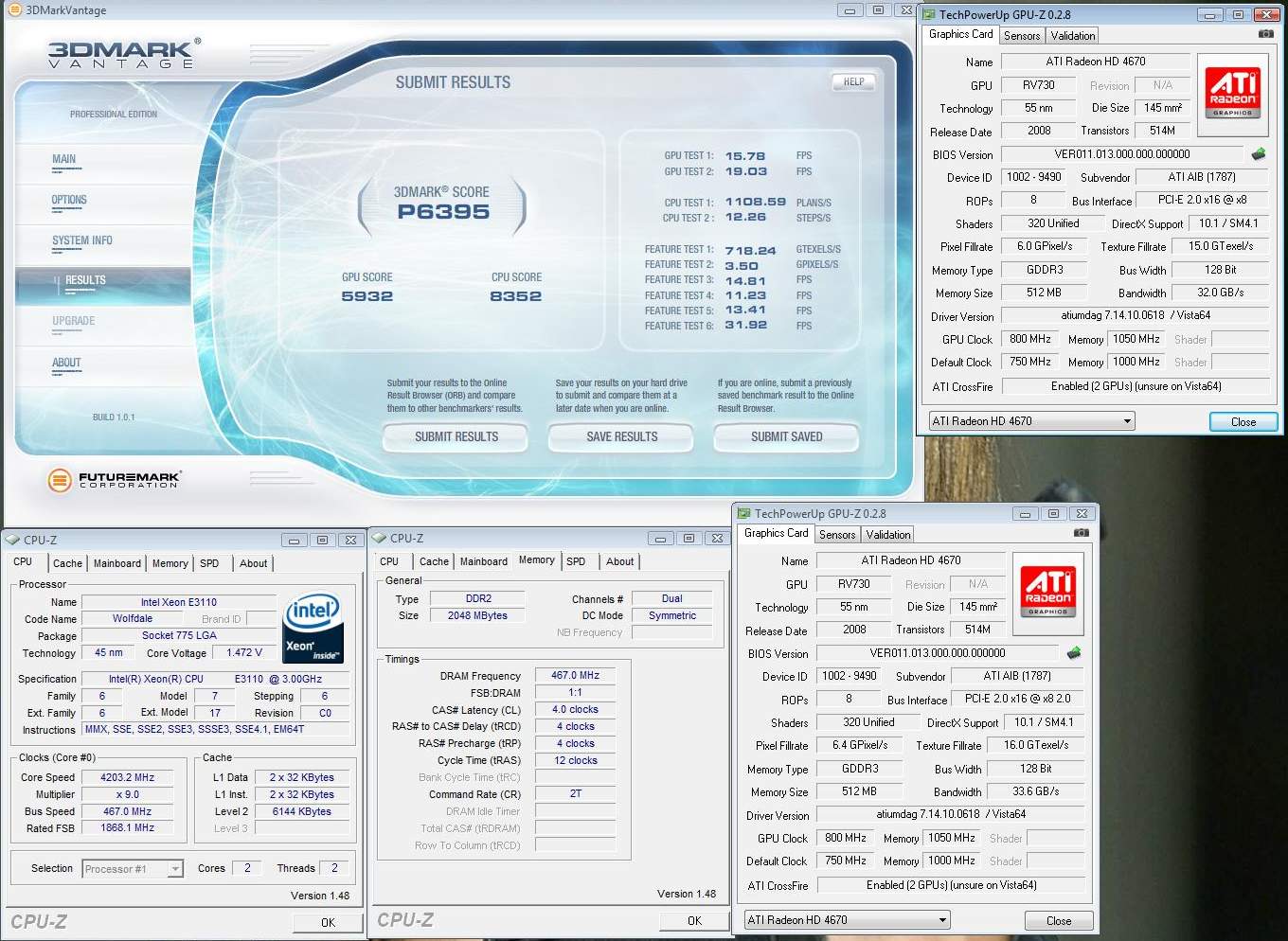
Task: Click BIOS save chip icon in lower GPU-Z window
Action: point(1074,652)
